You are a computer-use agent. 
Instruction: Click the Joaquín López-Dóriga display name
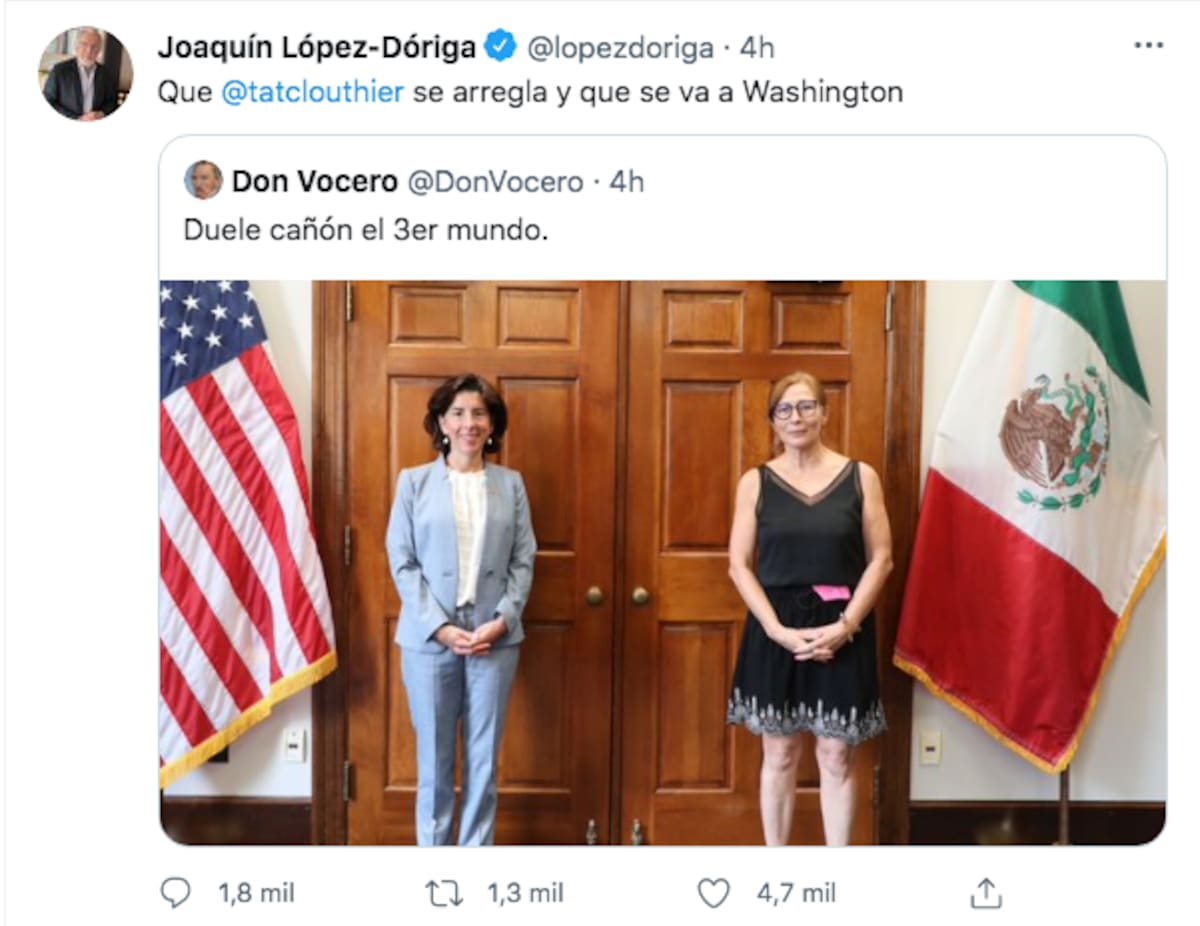(x=316, y=47)
